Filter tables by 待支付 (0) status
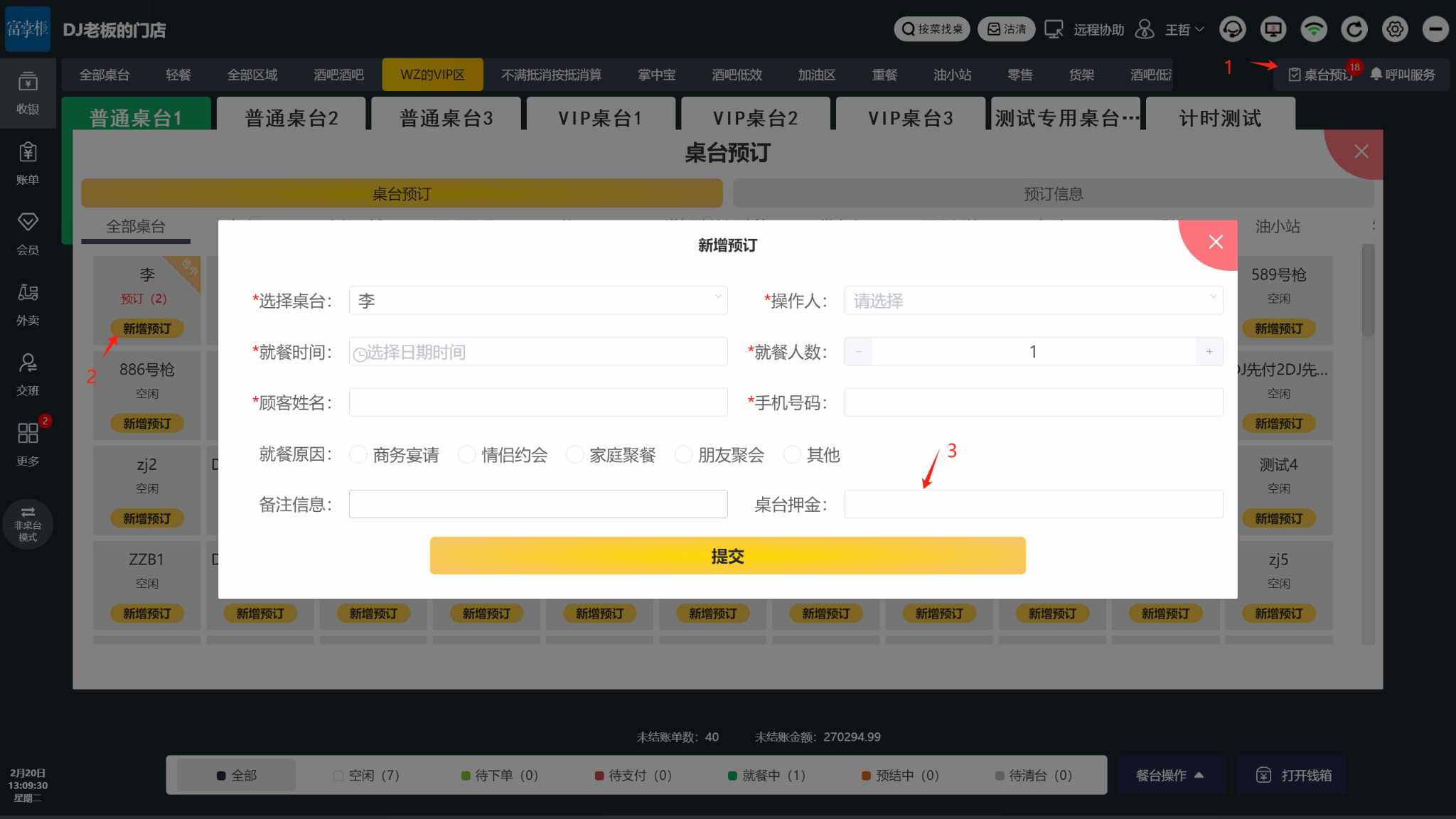 (633, 775)
